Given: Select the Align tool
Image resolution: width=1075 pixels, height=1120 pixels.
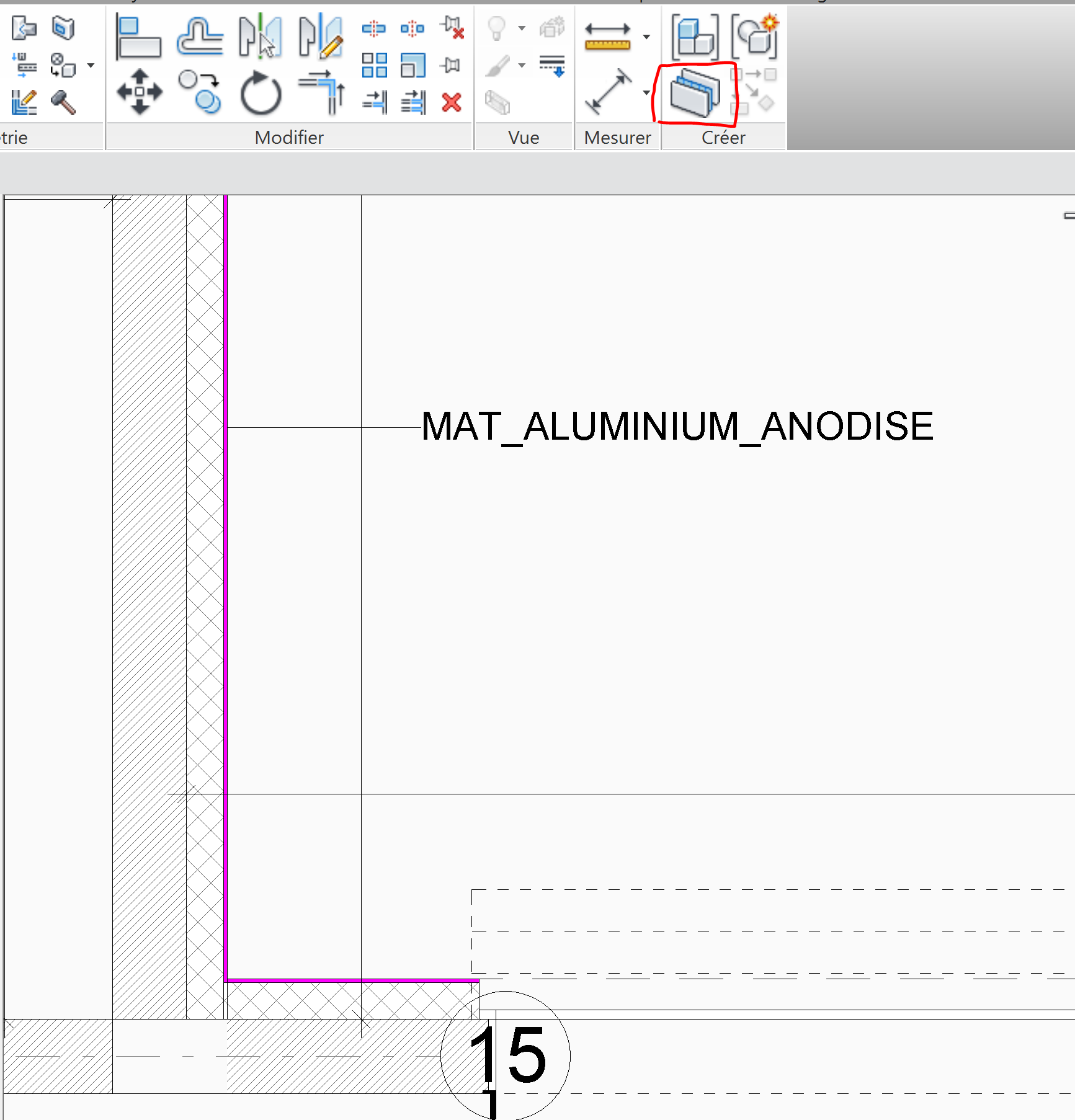Looking at the screenshot, I should pos(138,37).
